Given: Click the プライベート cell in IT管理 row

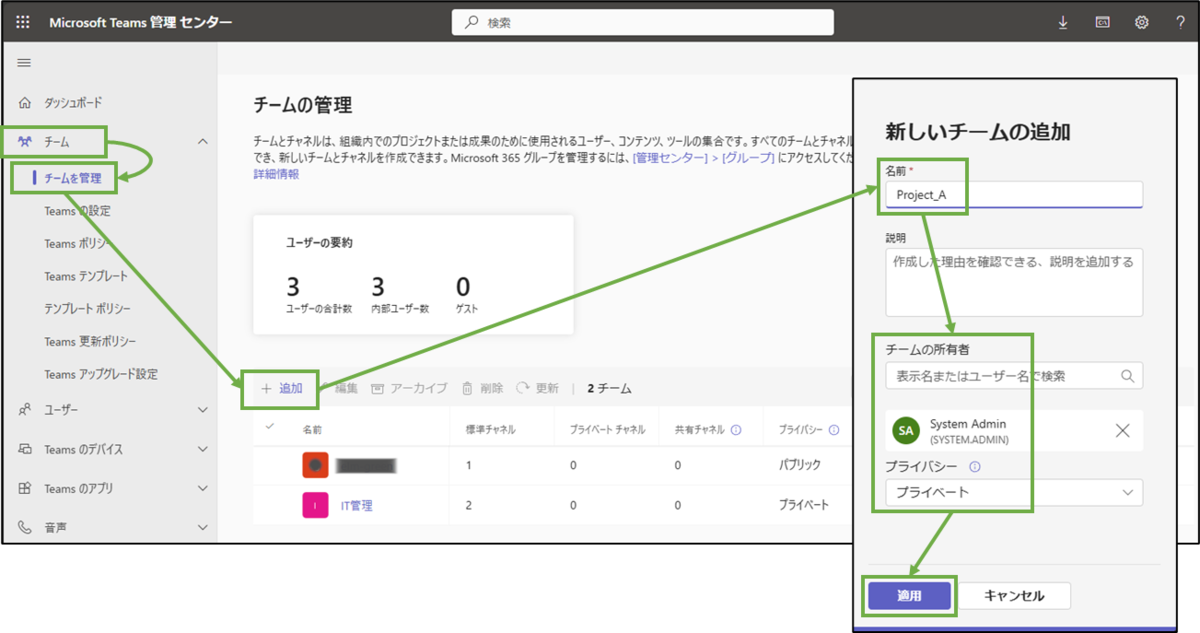Looking at the screenshot, I should (804, 506).
